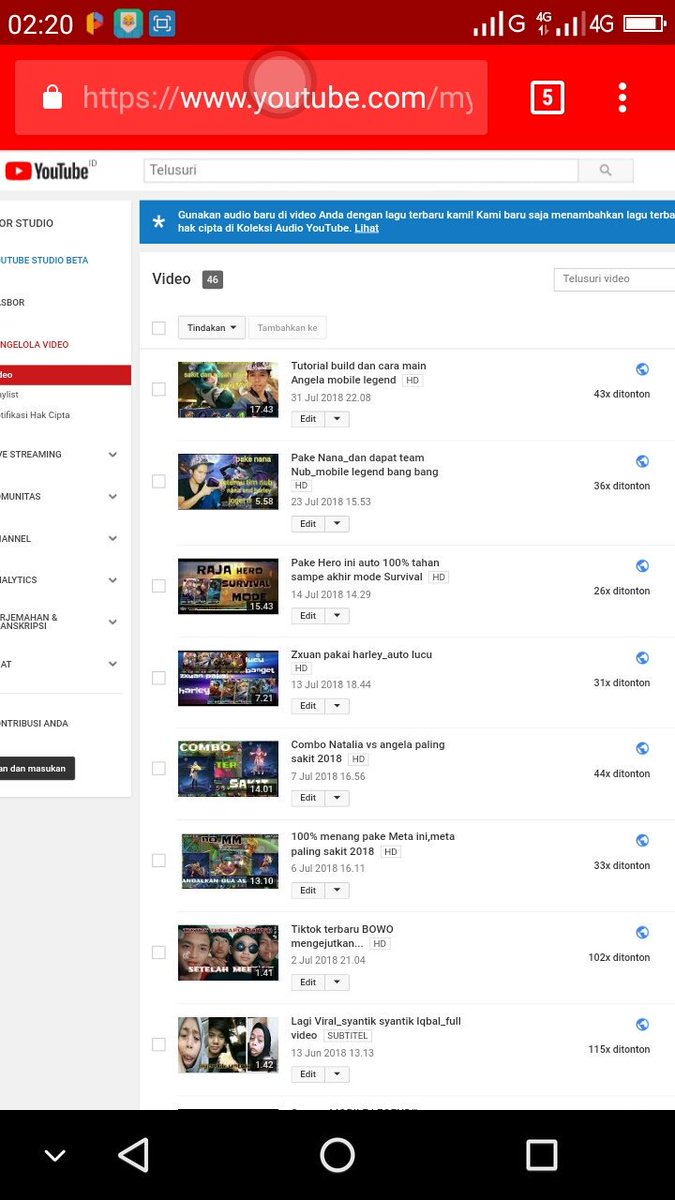Check the Lagi Viral syantik video box

coord(158,1044)
